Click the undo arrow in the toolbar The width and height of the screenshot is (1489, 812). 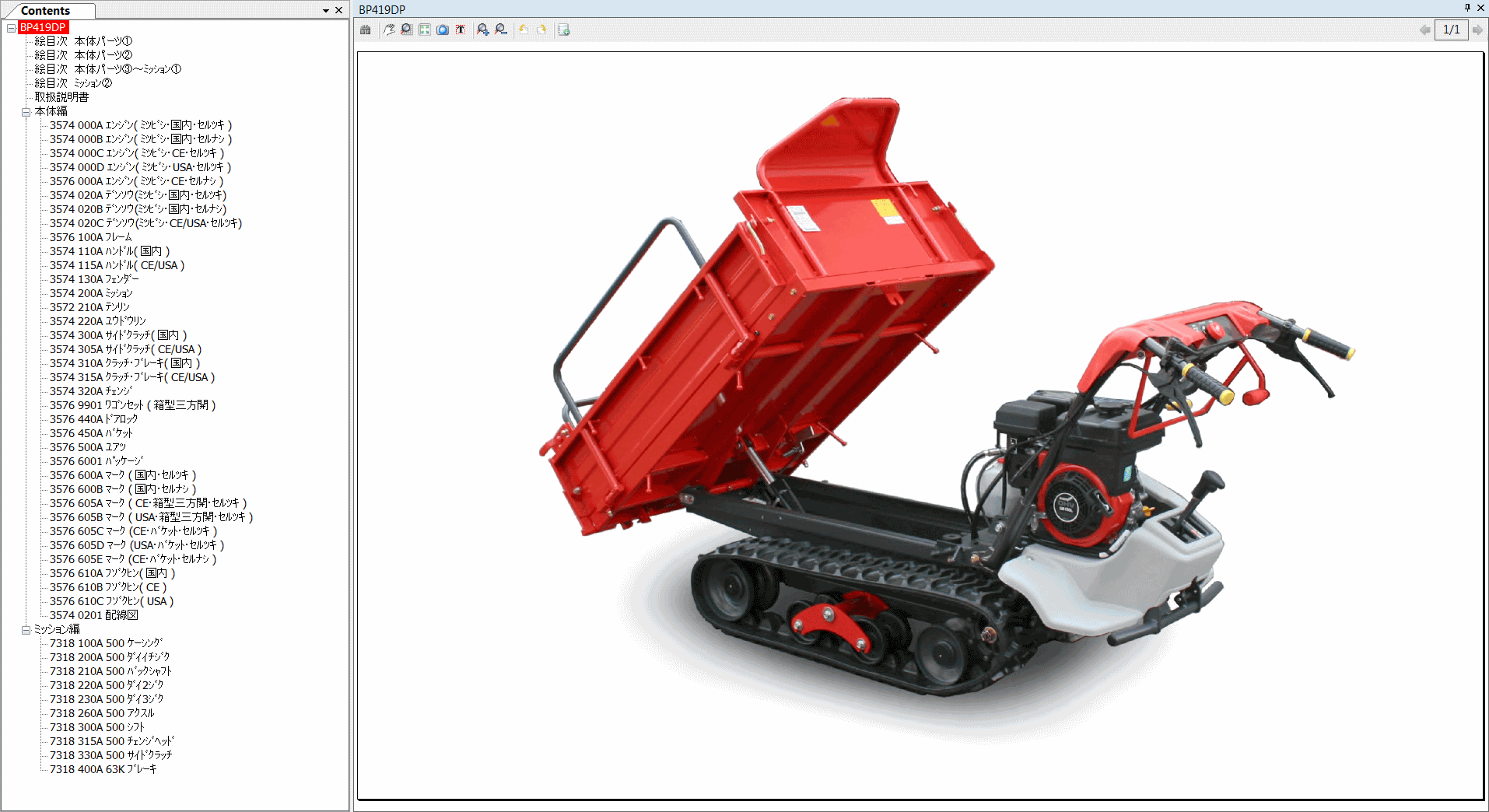[524, 30]
